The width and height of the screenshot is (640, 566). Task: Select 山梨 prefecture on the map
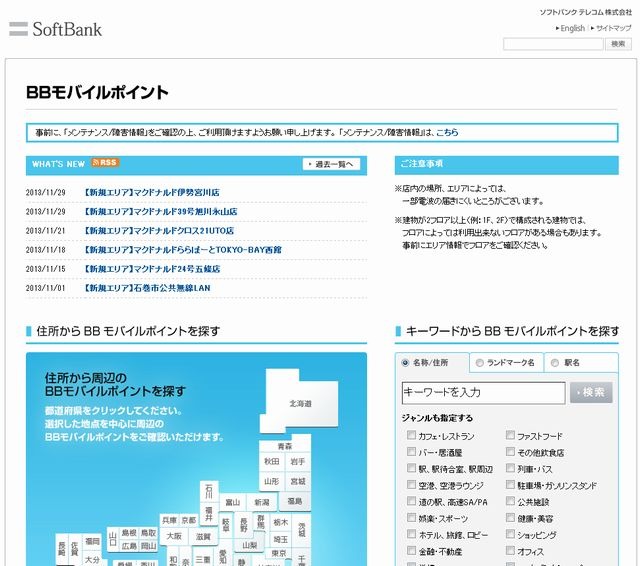(x=250, y=545)
